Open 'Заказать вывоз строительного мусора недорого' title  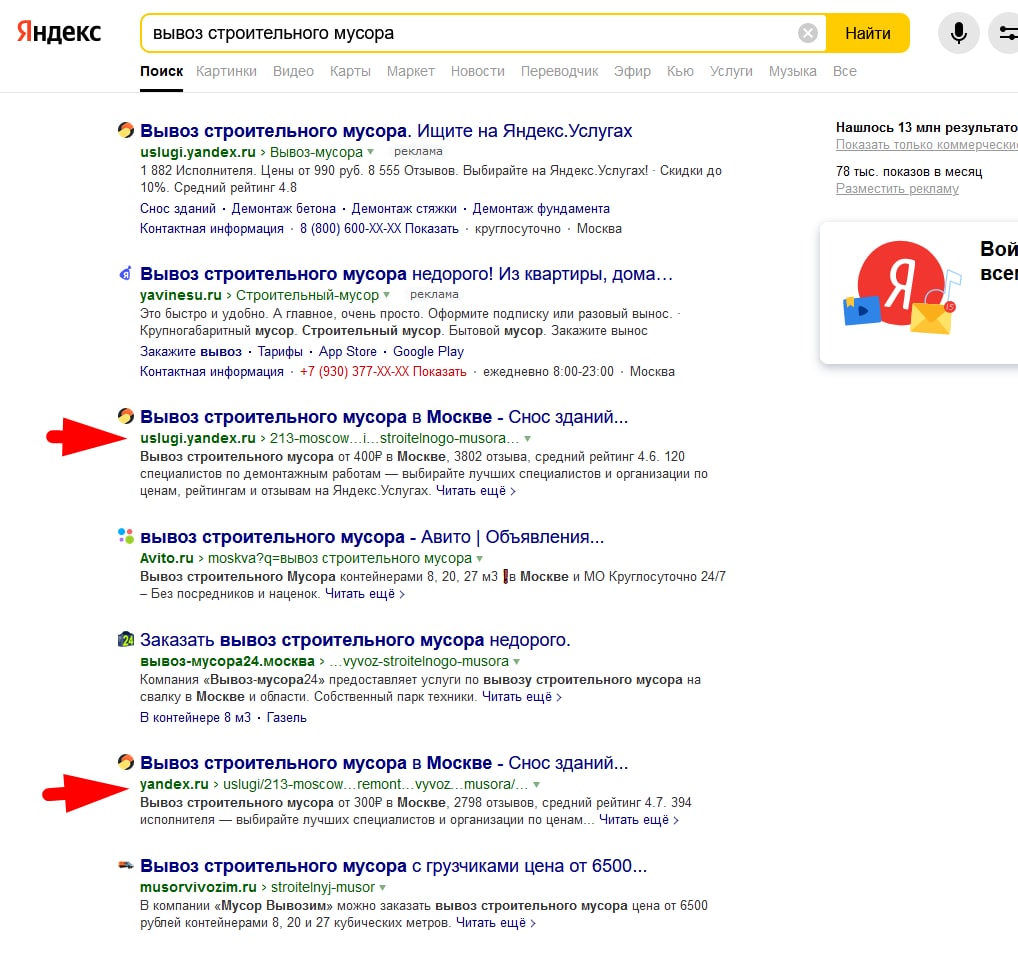click(x=355, y=640)
